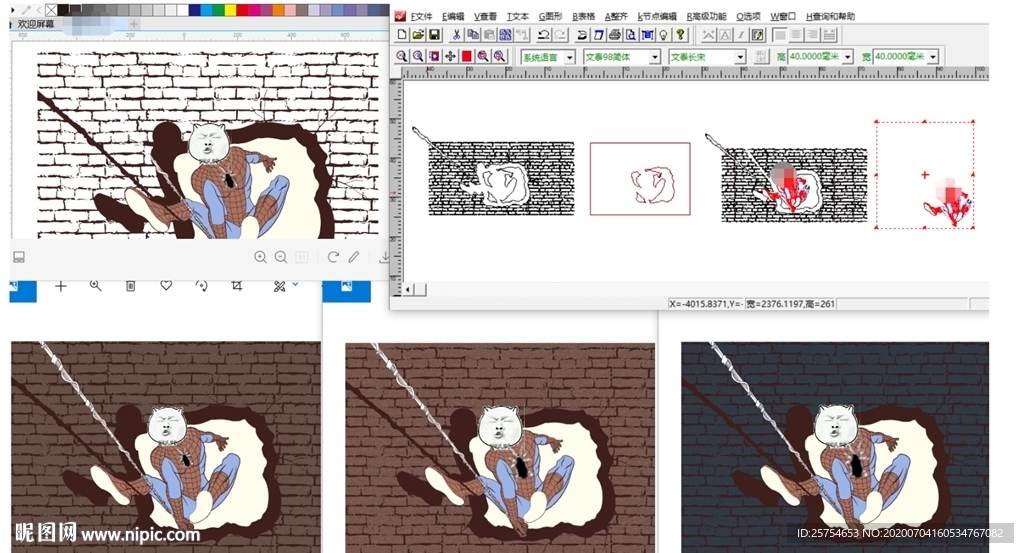The height and width of the screenshot is (553, 1024).
Task: Open the height 40.0000毫米 dropdown arrow
Action: coord(848,57)
